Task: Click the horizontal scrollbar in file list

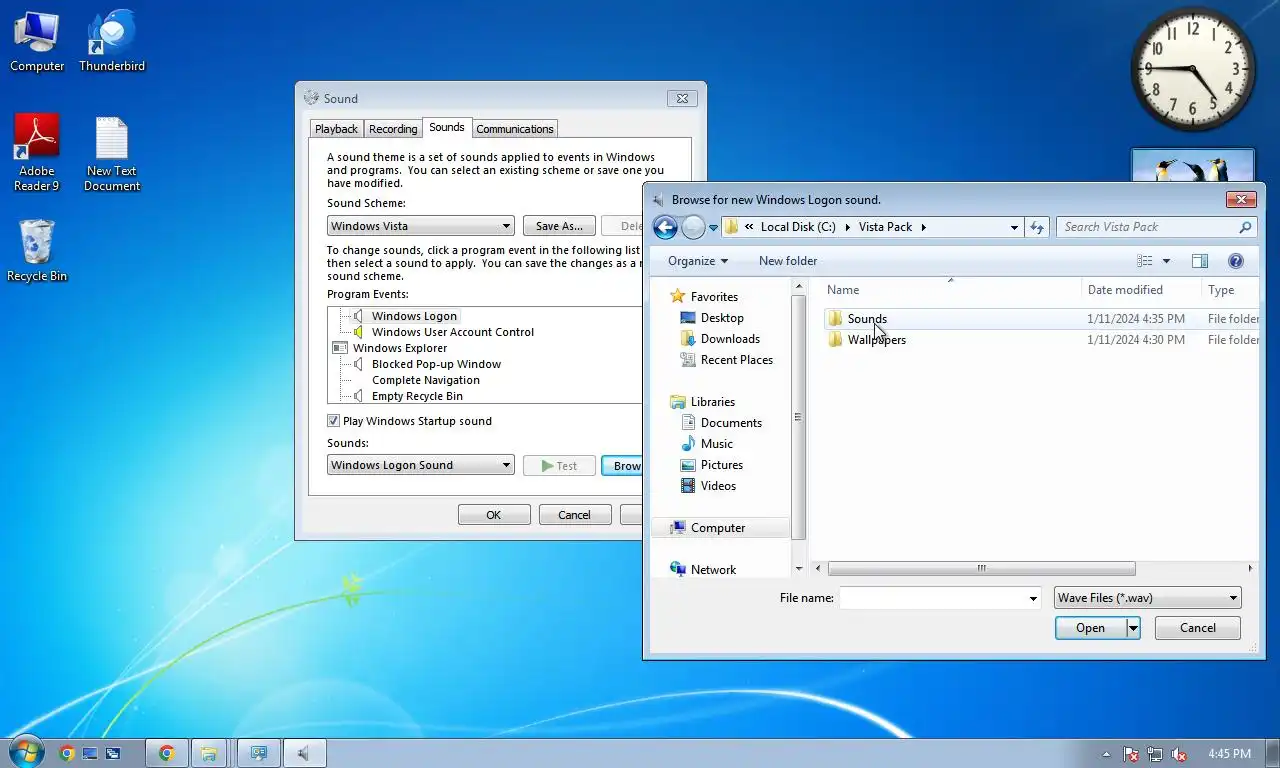Action: [x=981, y=568]
